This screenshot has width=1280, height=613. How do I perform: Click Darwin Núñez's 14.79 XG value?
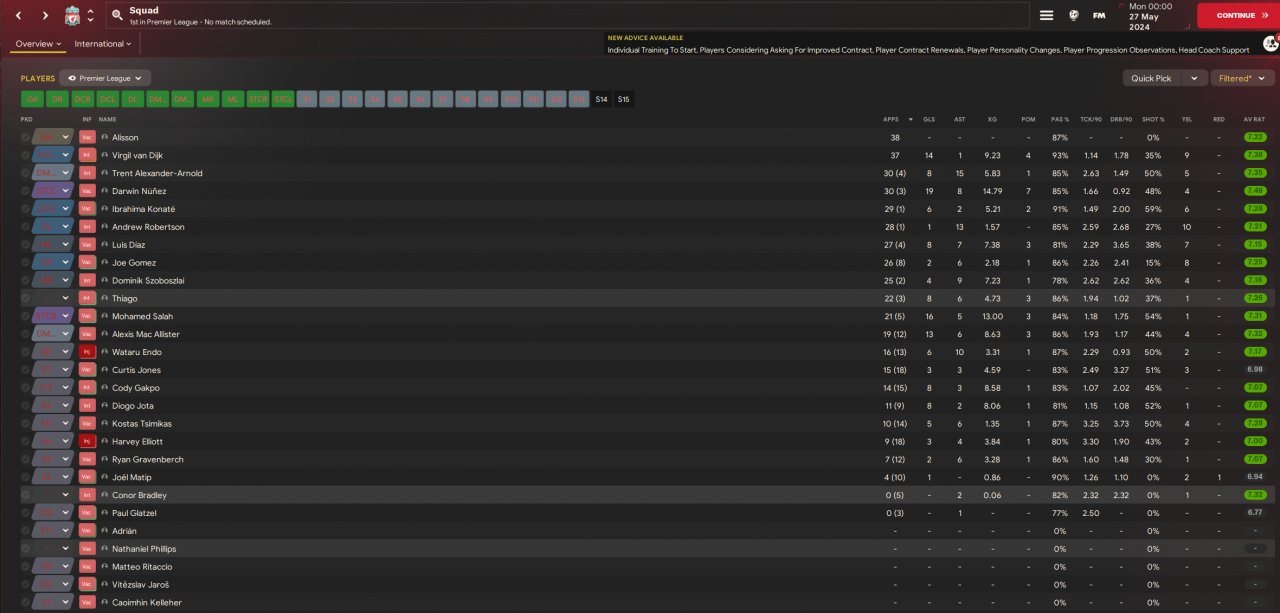tap(992, 191)
